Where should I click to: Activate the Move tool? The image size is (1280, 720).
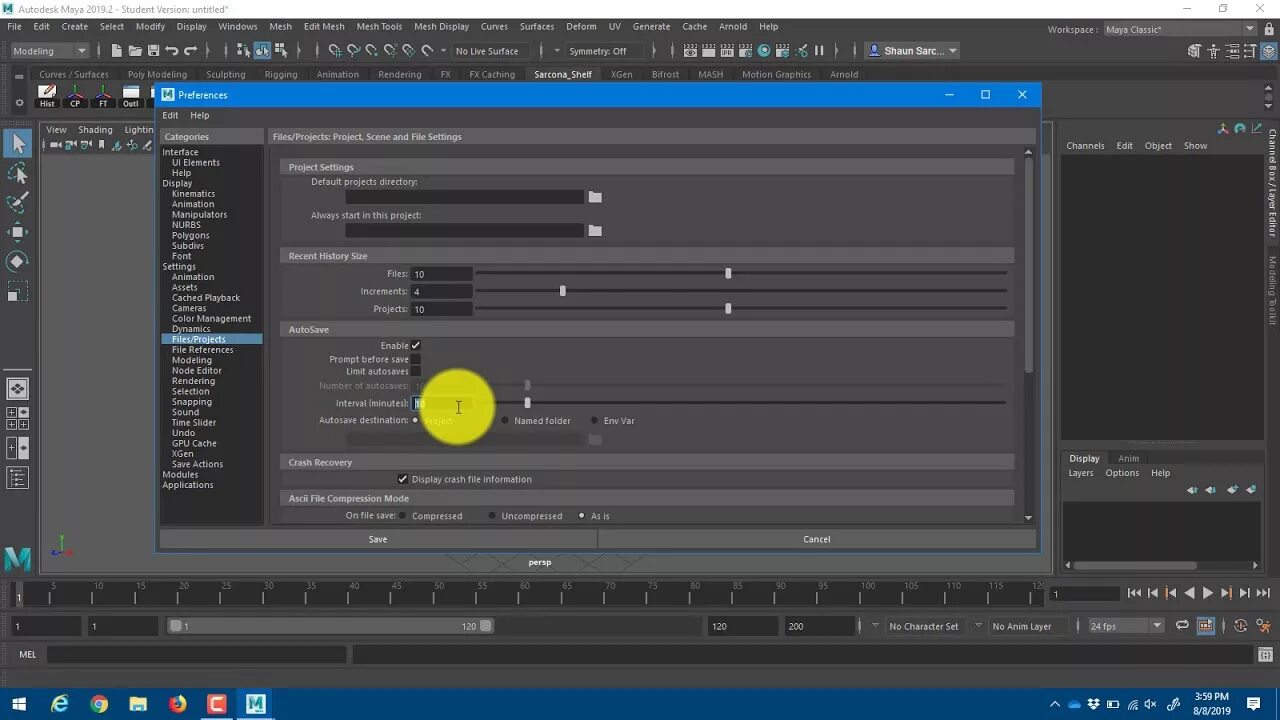pyautogui.click(x=17, y=232)
